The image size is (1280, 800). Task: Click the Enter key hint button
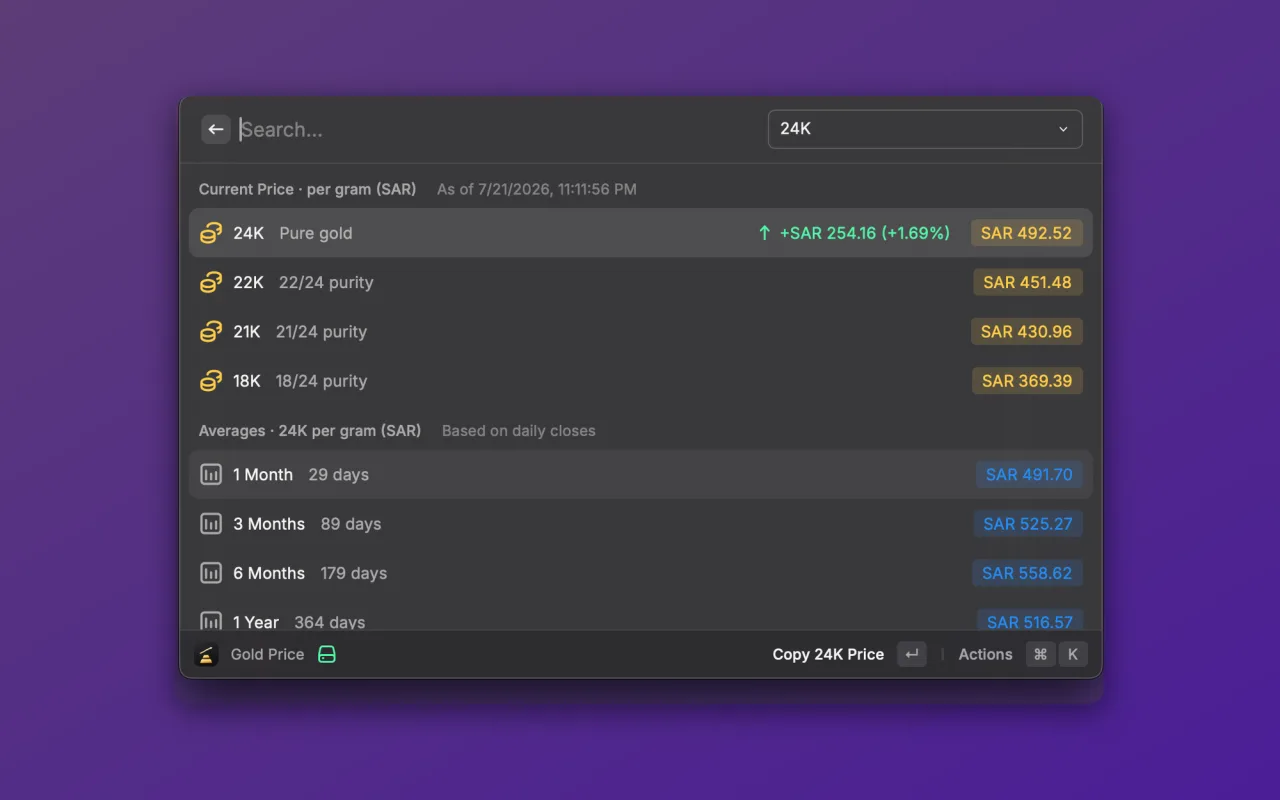(x=912, y=654)
